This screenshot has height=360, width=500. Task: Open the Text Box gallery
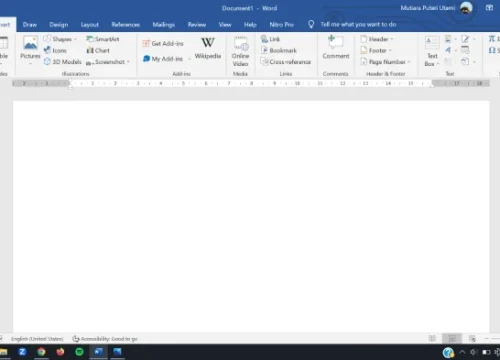click(432, 52)
